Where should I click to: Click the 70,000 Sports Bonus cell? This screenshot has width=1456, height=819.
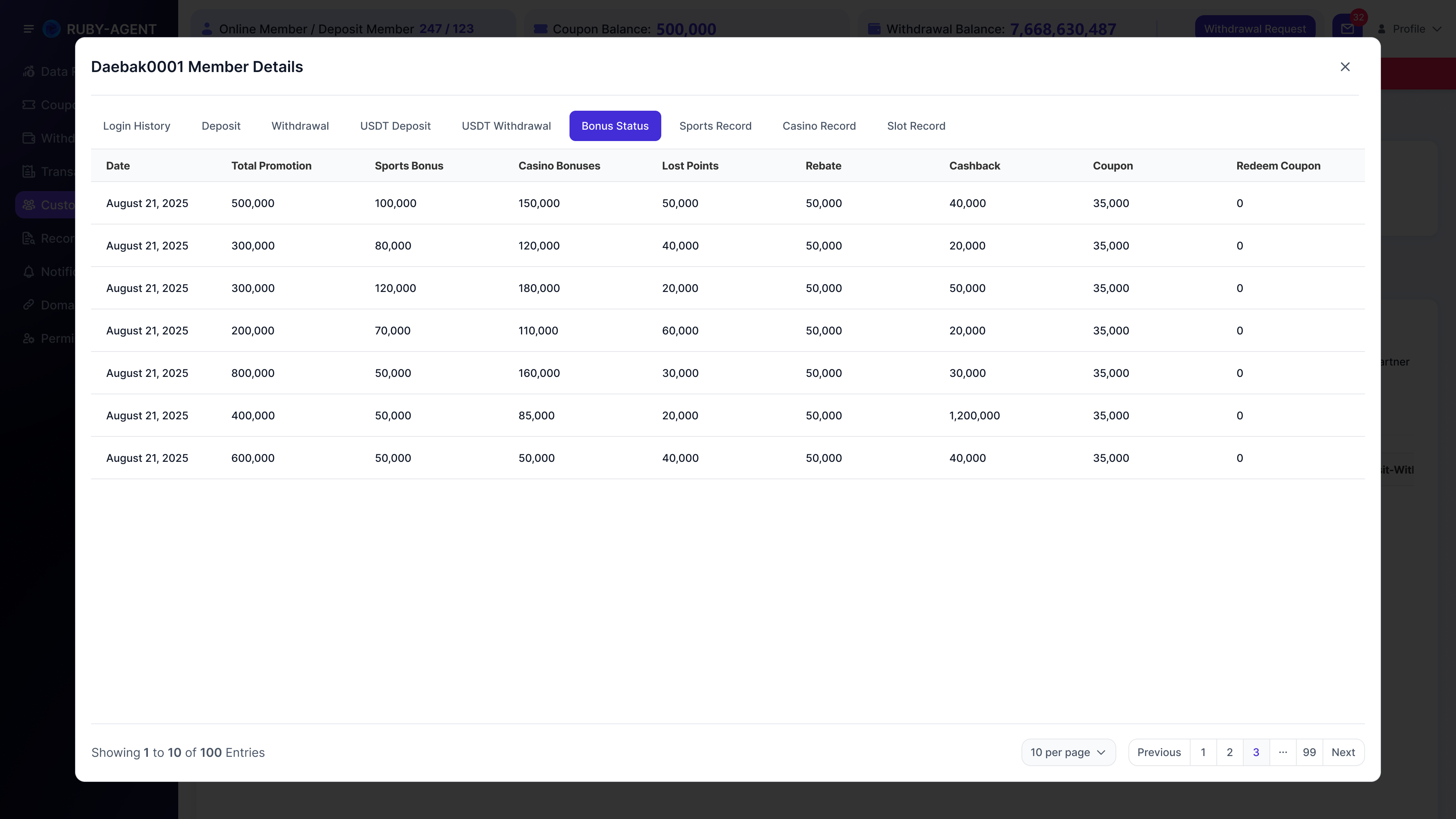click(392, 331)
